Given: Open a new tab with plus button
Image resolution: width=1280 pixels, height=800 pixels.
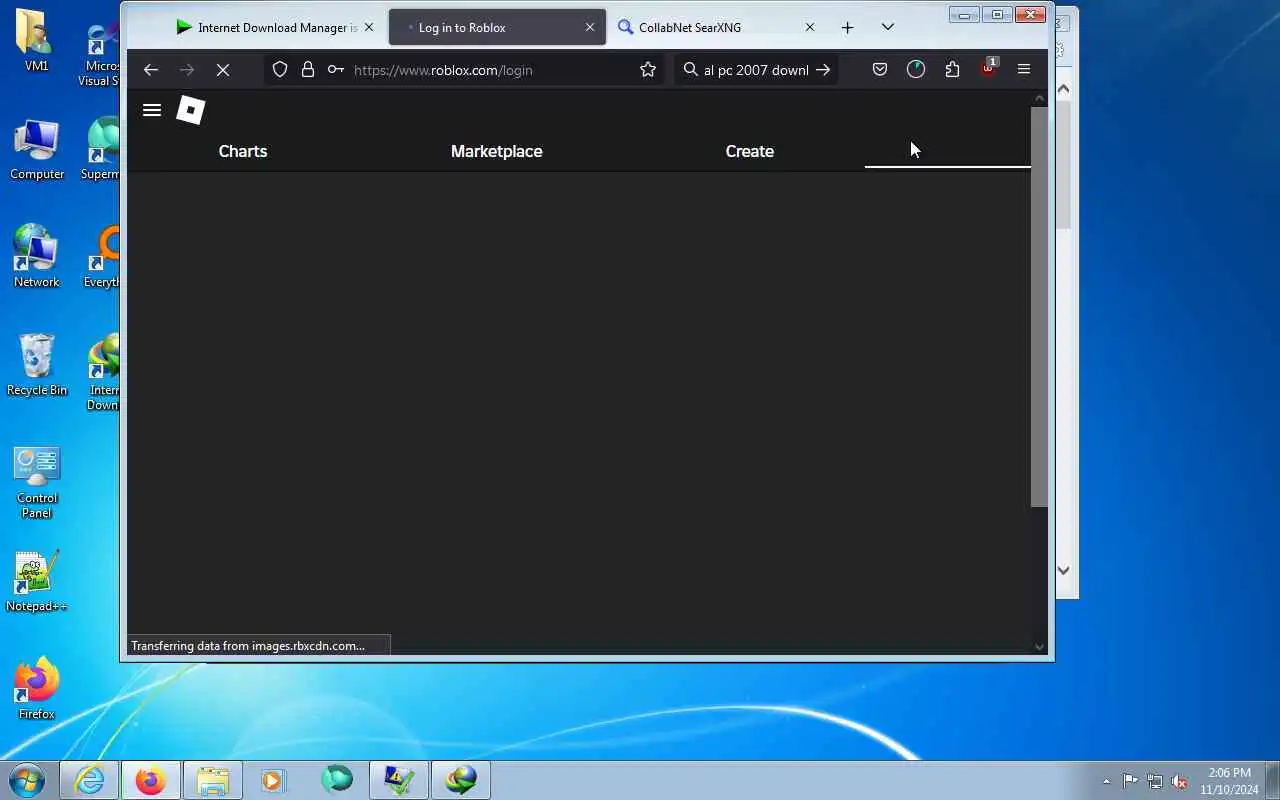Looking at the screenshot, I should pos(848,28).
